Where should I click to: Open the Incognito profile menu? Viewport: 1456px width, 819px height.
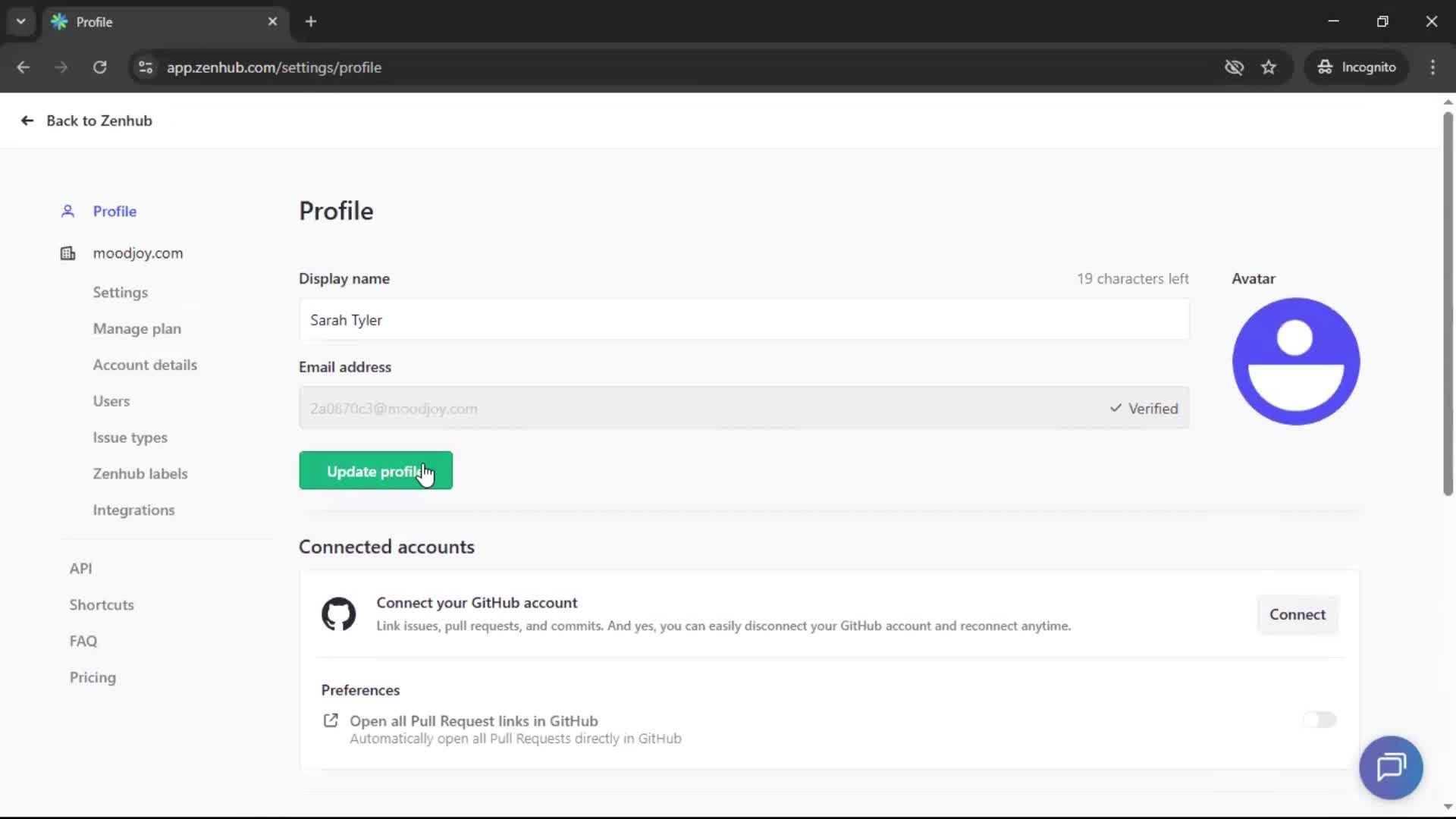click(1357, 67)
